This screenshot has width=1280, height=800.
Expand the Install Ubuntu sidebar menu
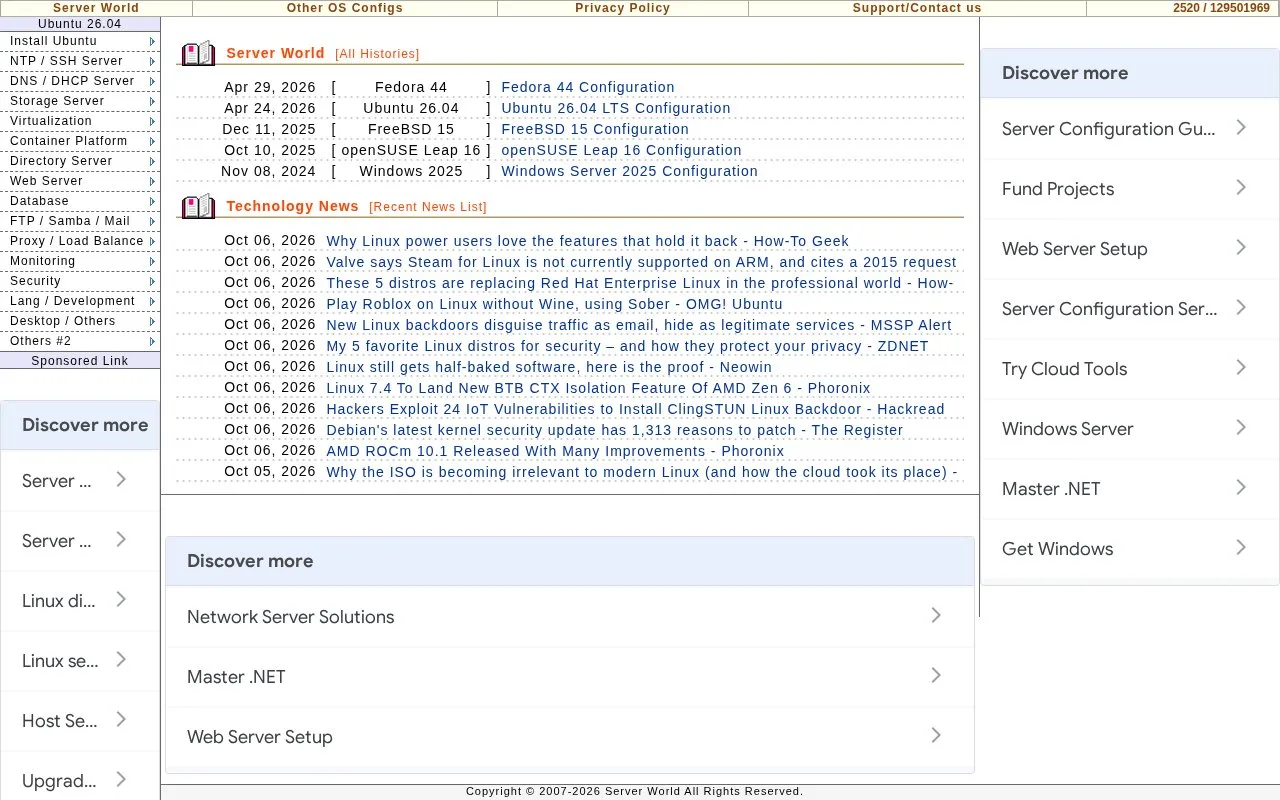tap(80, 41)
